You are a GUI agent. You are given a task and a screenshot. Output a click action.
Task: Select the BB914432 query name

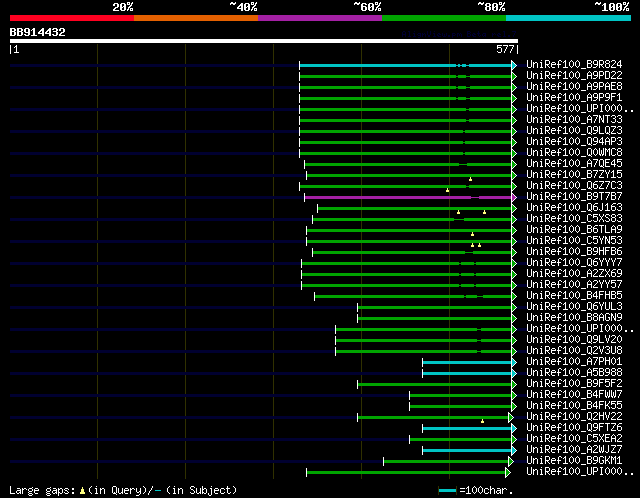[x=38, y=32]
